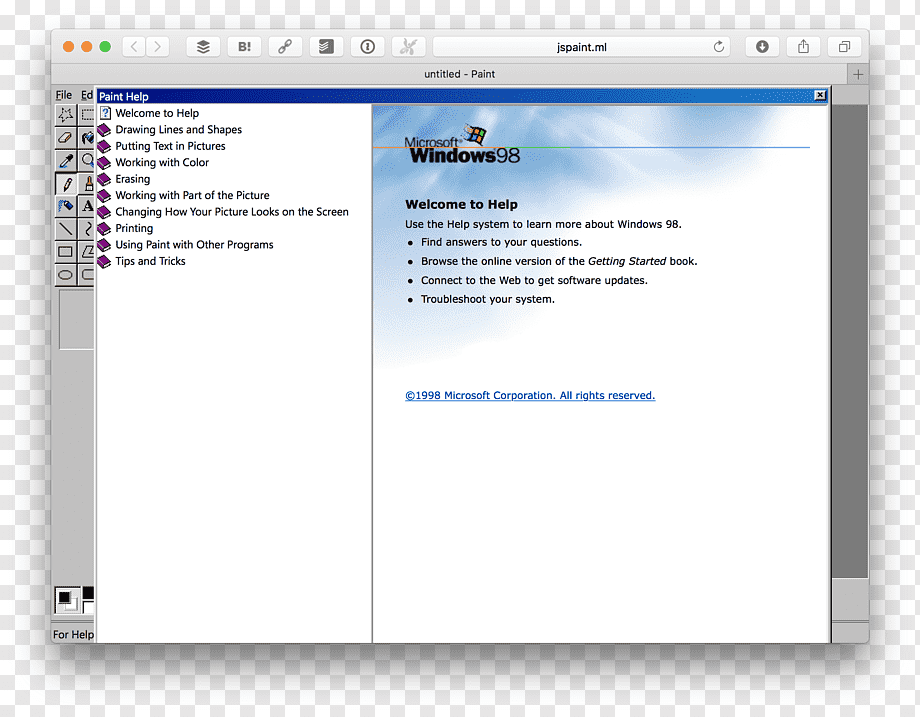The image size is (920, 717).
Task: Select the Free-Form Select tool
Action: click(66, 114)
